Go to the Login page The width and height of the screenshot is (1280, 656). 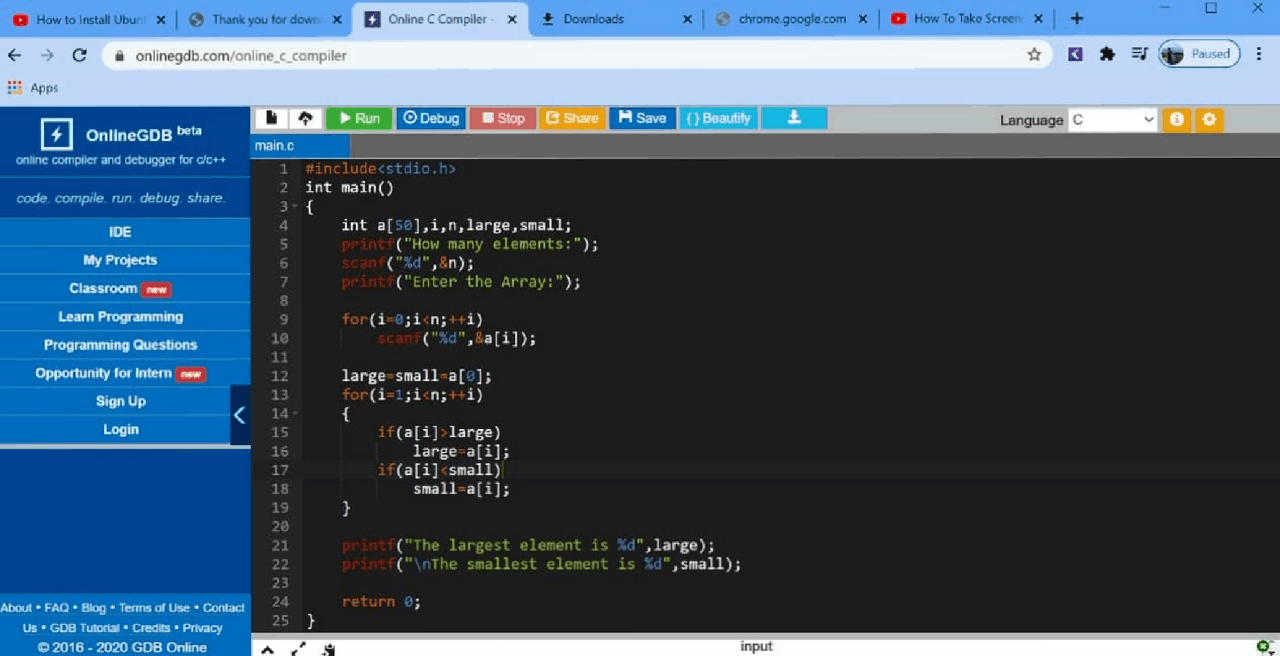coord(120,429)
